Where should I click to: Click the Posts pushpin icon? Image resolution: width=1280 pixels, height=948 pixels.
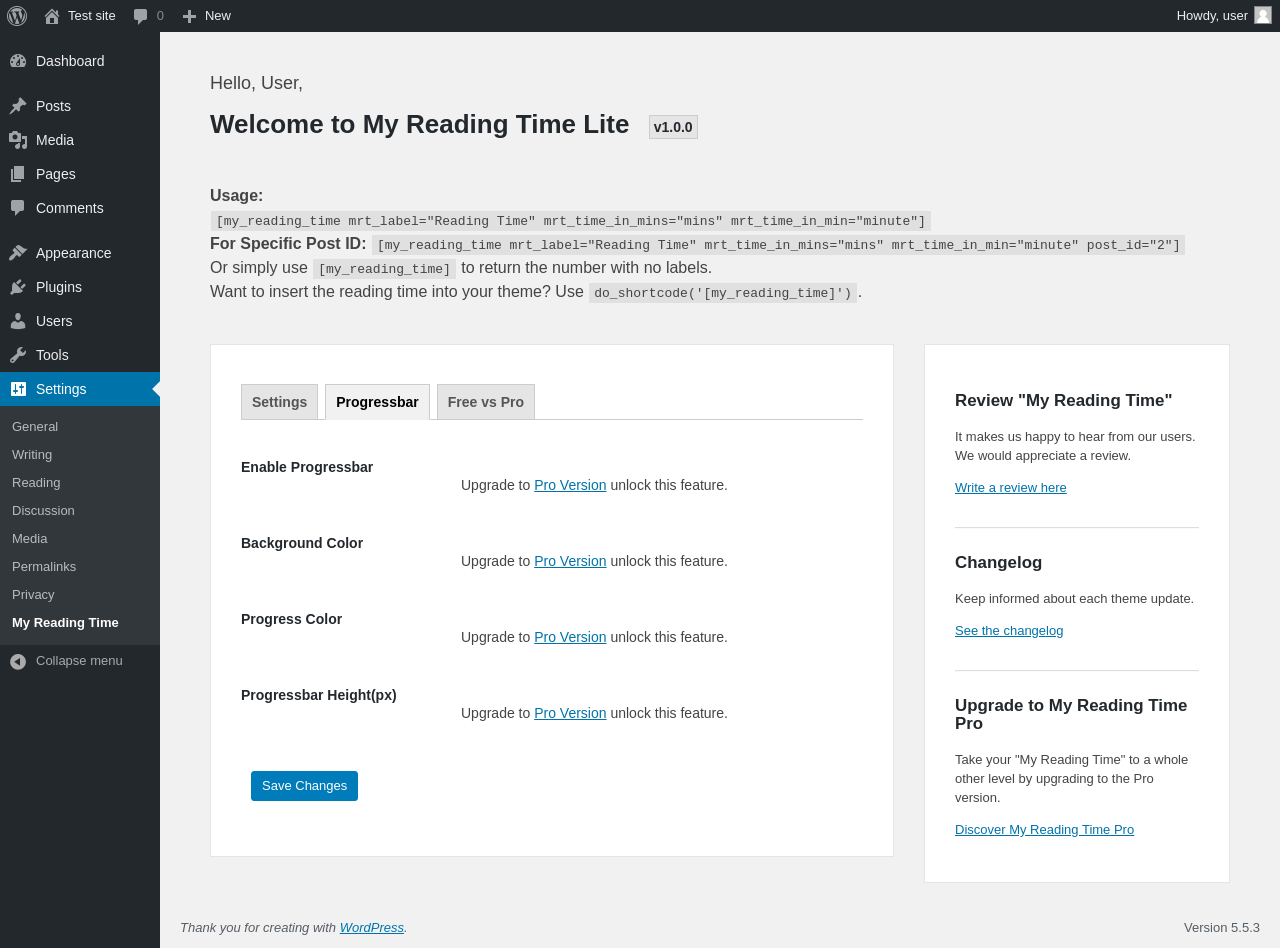point(18,106)
